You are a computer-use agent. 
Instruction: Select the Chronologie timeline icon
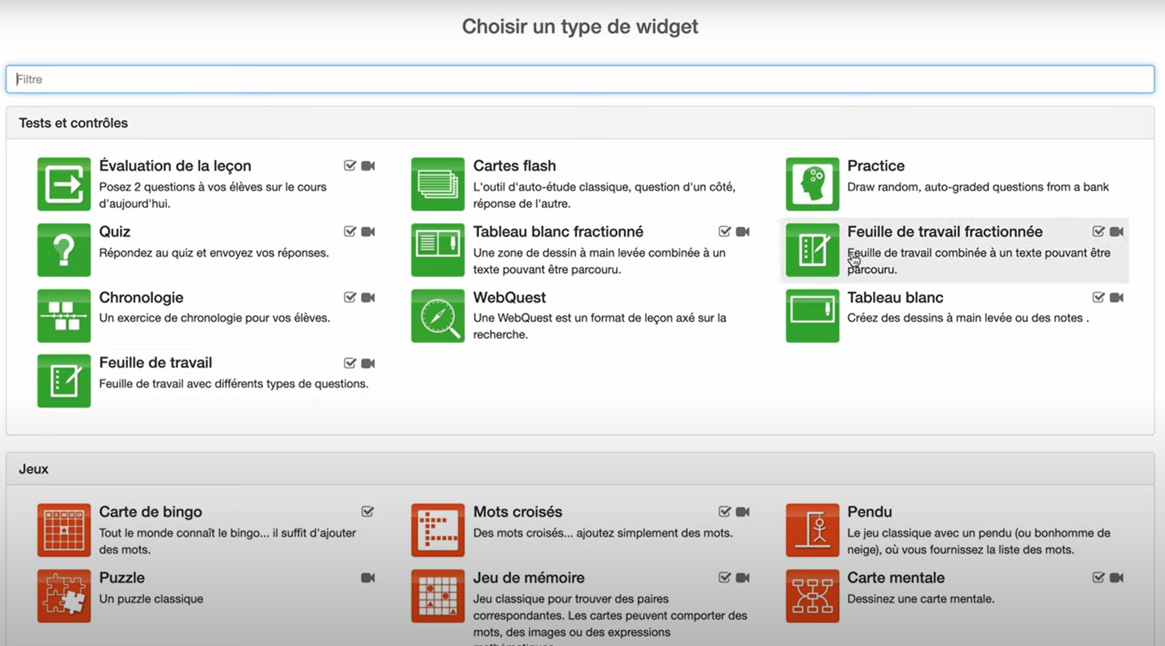[64, 316]
